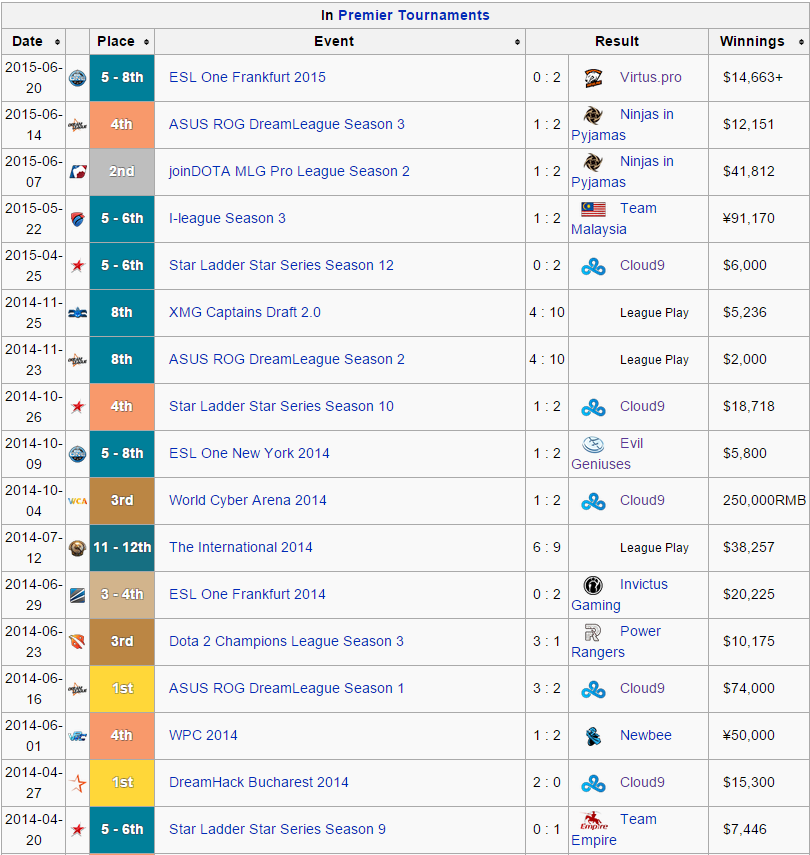Click the silver 2nd place cell
This screenshot has width=810, height=855.
122,171
